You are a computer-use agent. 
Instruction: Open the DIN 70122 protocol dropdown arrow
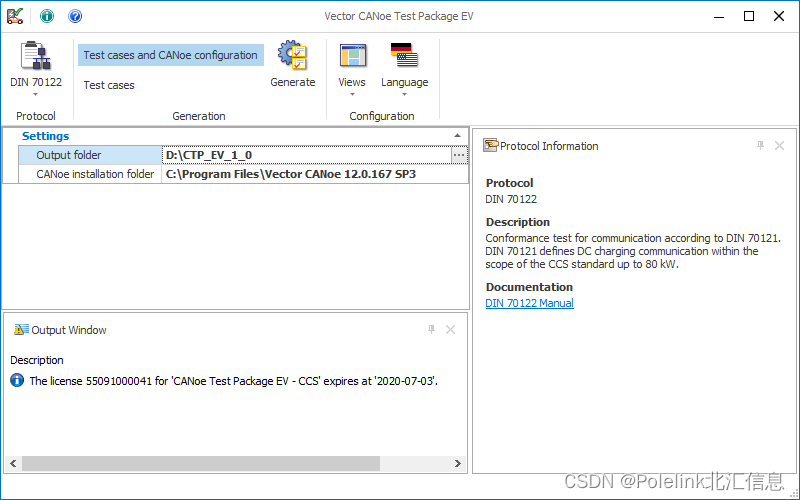tap(35, 94)
